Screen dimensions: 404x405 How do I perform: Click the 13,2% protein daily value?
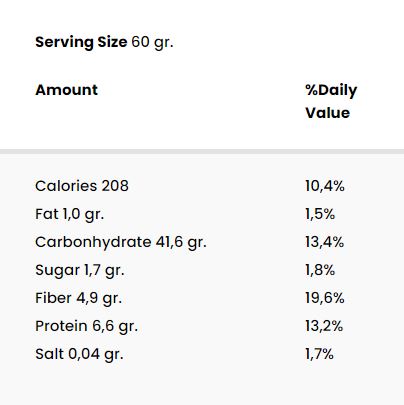pyautogui.click(x=324, y=326)
